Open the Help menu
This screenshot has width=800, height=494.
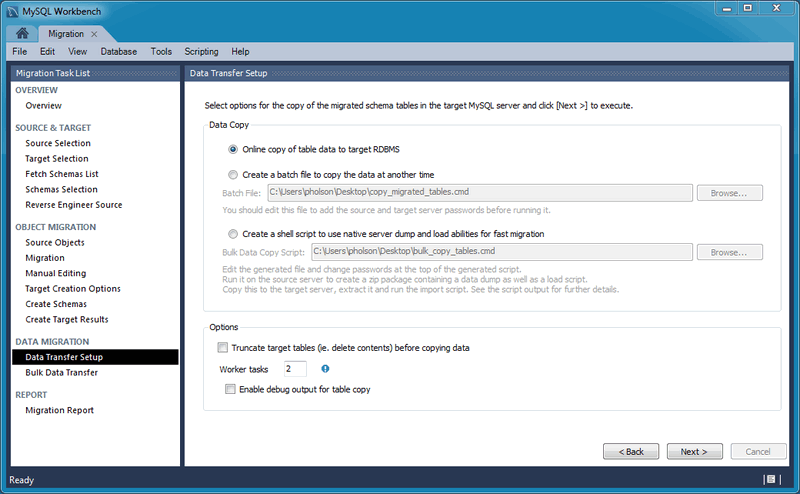click(x=240, y=52)
